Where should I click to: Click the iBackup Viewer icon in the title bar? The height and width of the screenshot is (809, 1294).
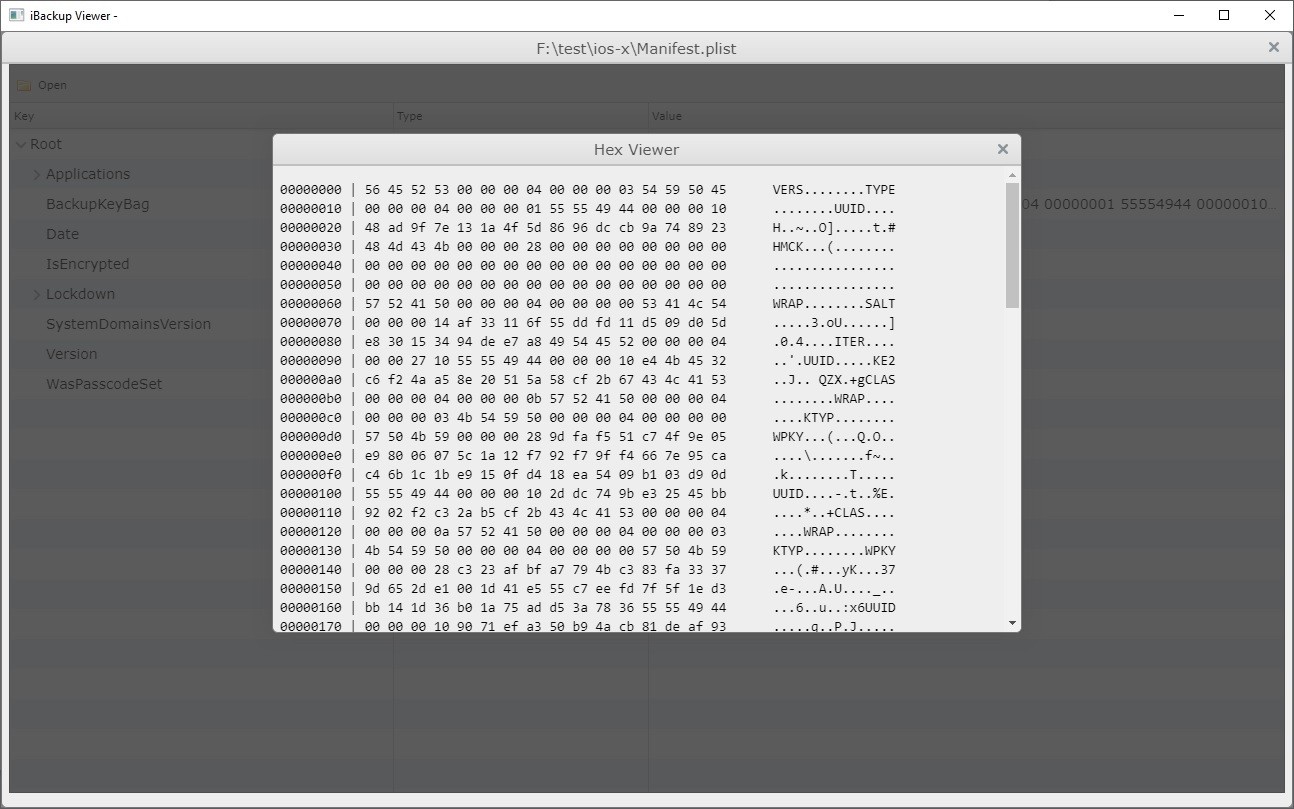[14, 15]
